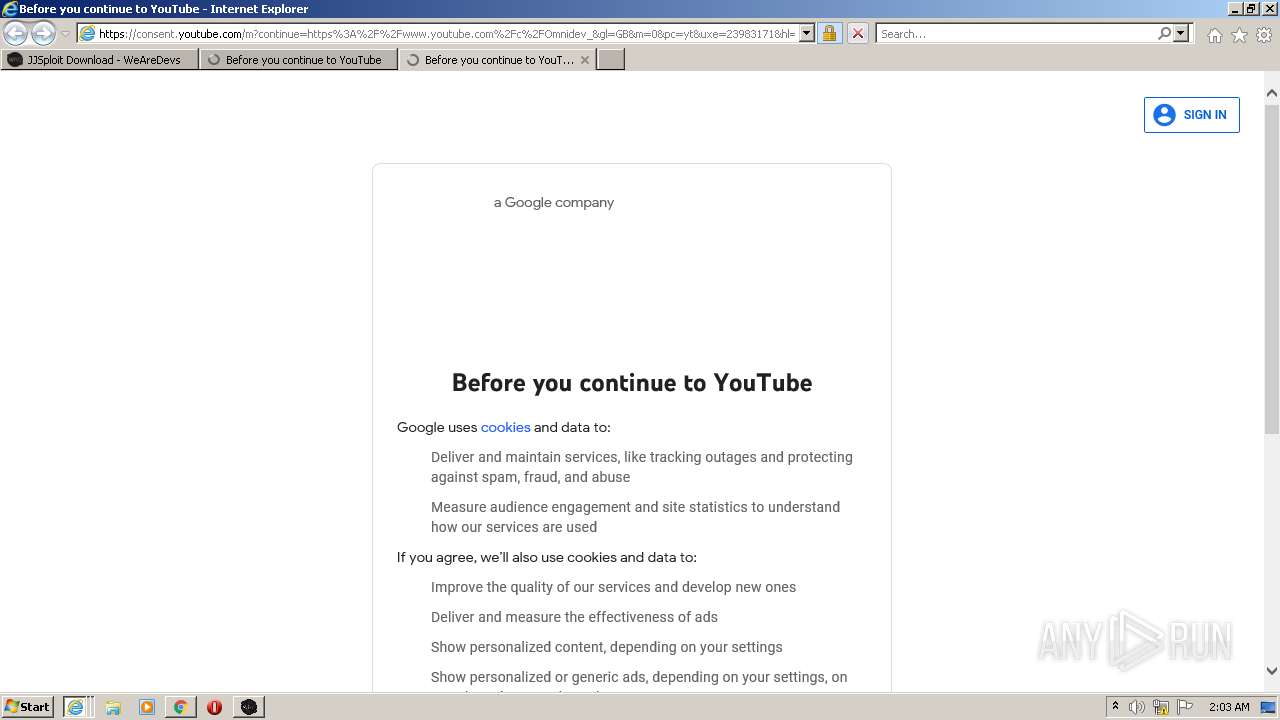1280x720 pixels.
Task: Click 'Improve the quality of our services' line
Action: [613, 587]
